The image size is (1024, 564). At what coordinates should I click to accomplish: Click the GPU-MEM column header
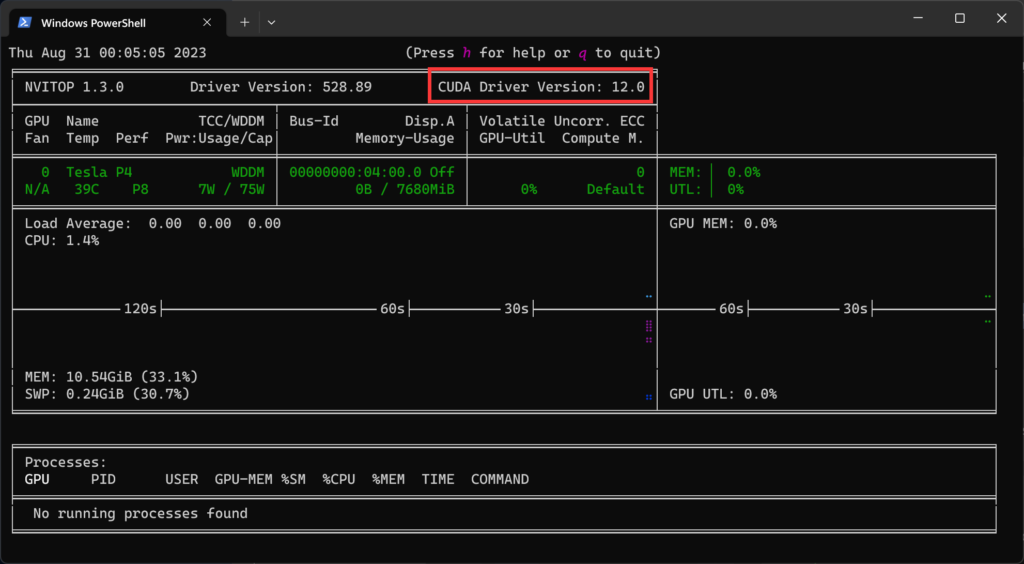point(244,479)
